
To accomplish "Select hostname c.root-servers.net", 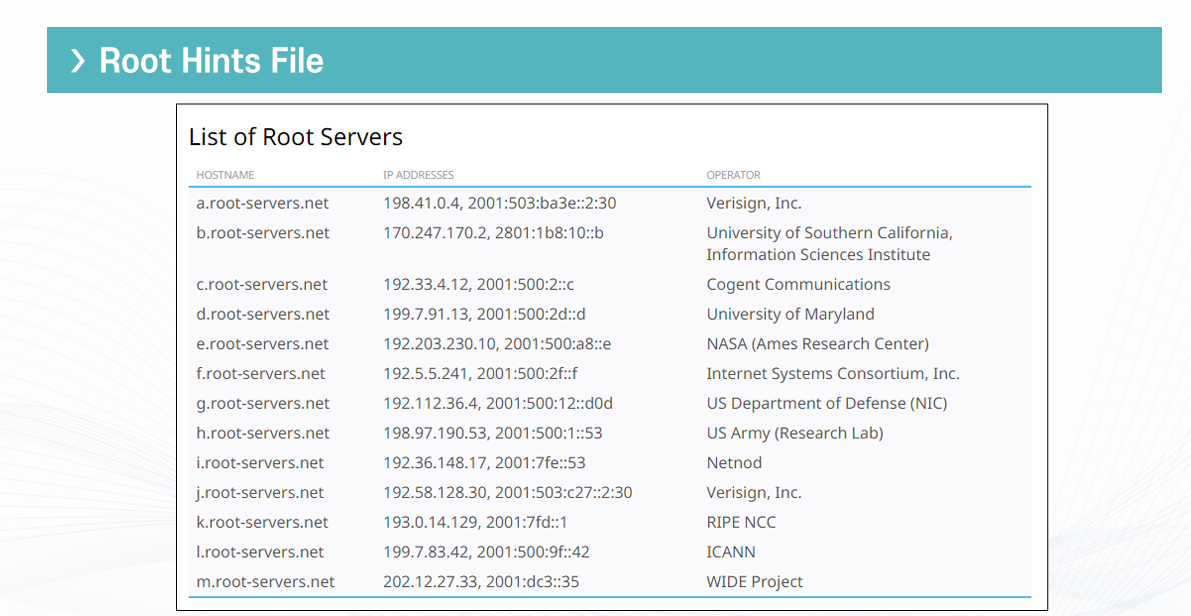I will click(261, 285).
